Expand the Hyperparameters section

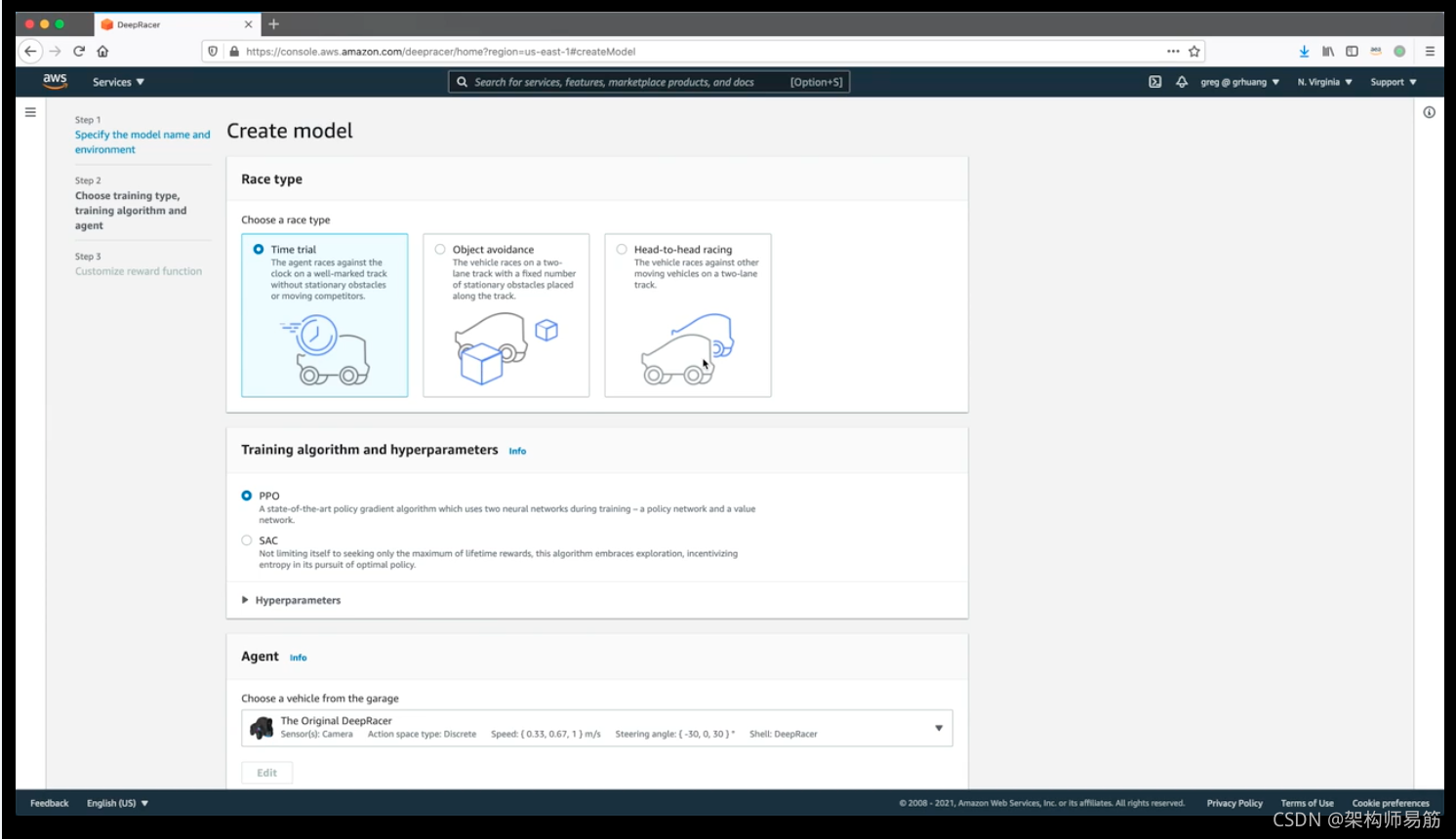292,601
